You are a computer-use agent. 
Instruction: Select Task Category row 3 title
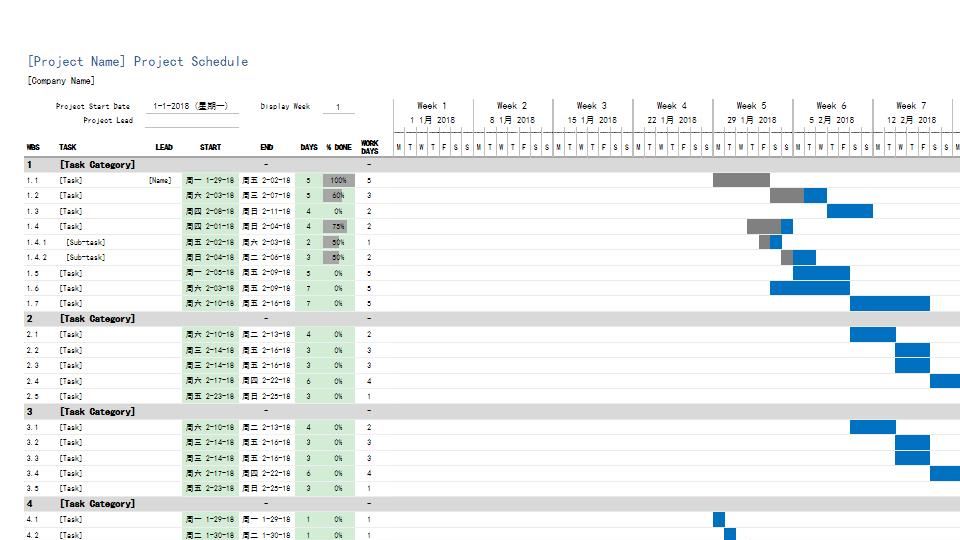coord(97,411)
